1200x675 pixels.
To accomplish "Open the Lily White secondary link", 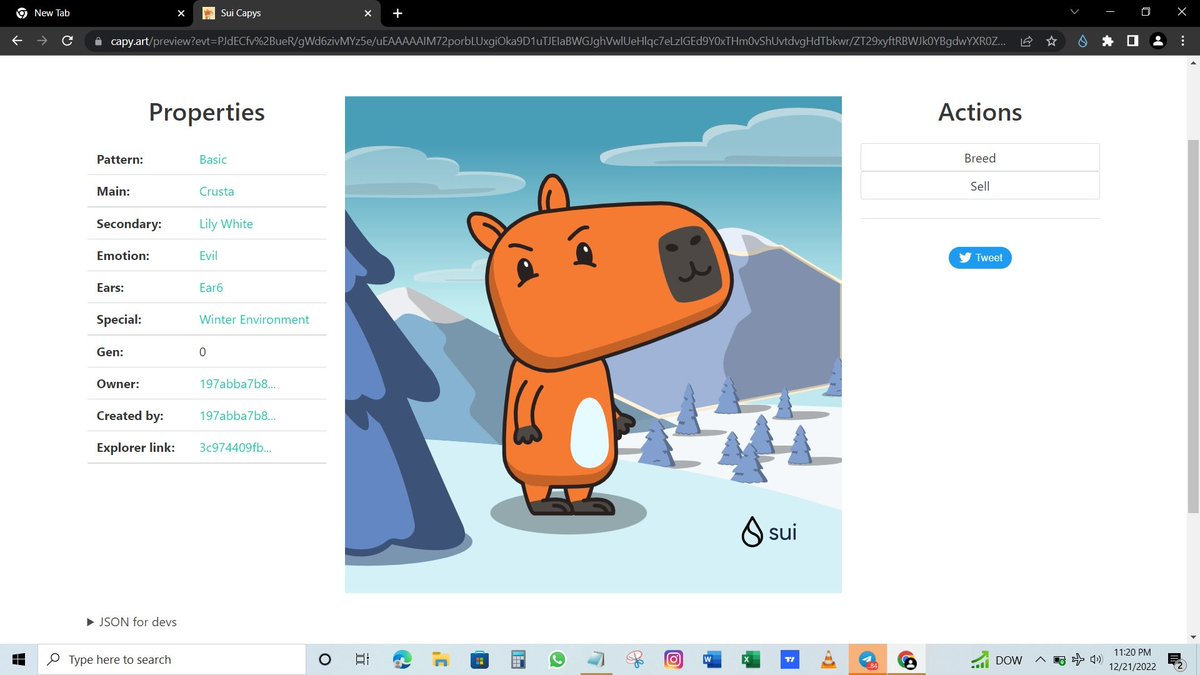I will pos(226,224).
